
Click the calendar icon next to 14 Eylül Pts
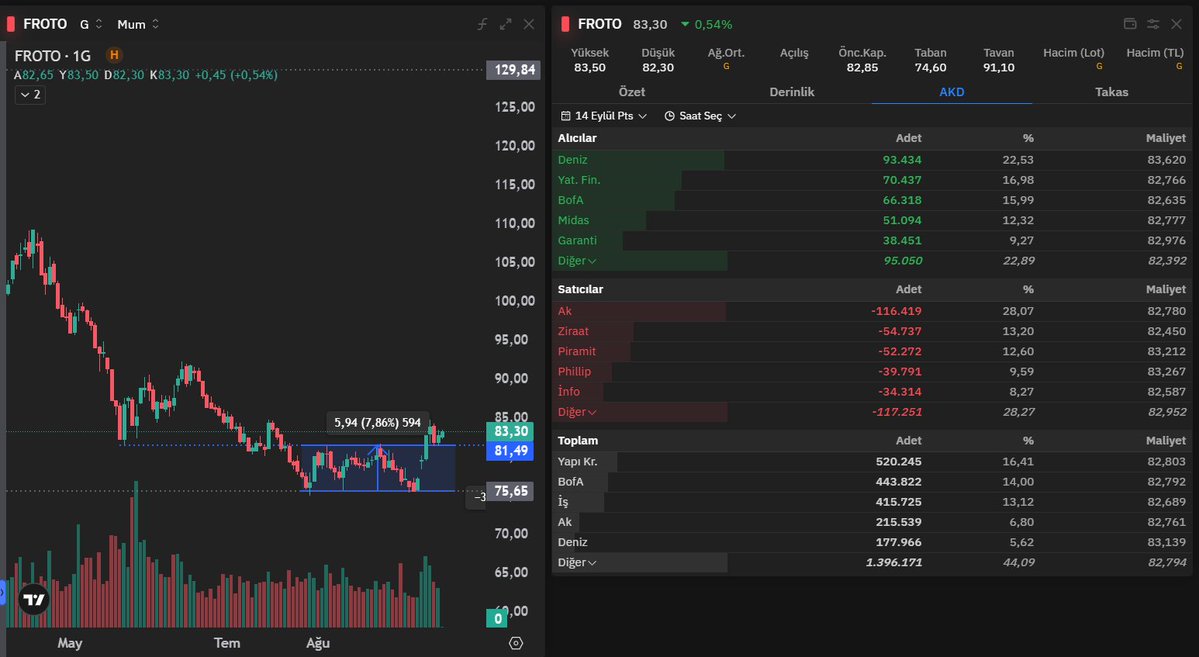[x=566, y=116]
